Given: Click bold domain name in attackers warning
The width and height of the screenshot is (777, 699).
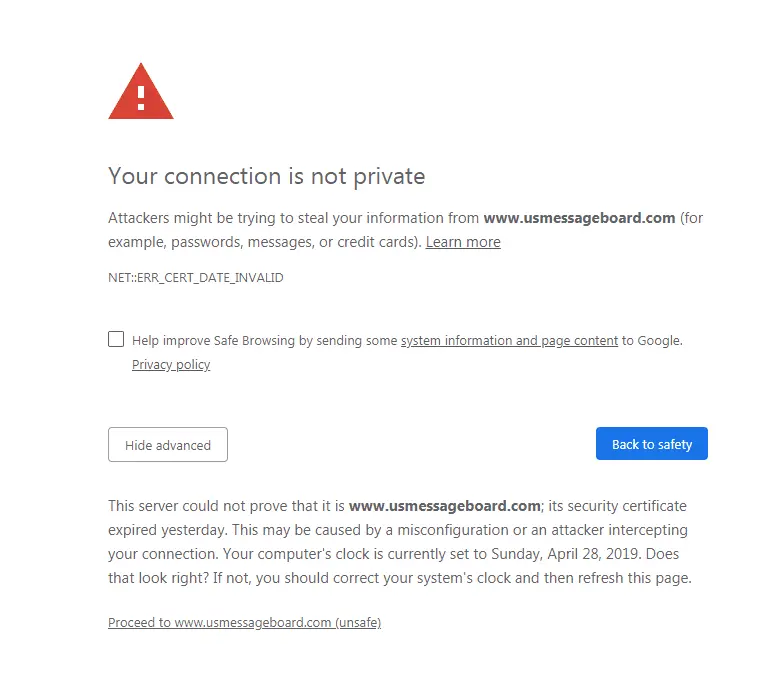Looking at the screenshot, I should tap(579, 218).
